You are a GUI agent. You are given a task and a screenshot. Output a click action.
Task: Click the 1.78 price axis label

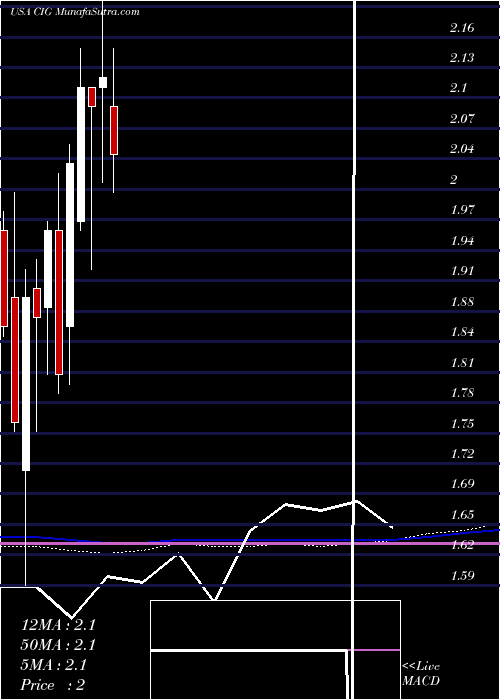[x=462, y=393]
